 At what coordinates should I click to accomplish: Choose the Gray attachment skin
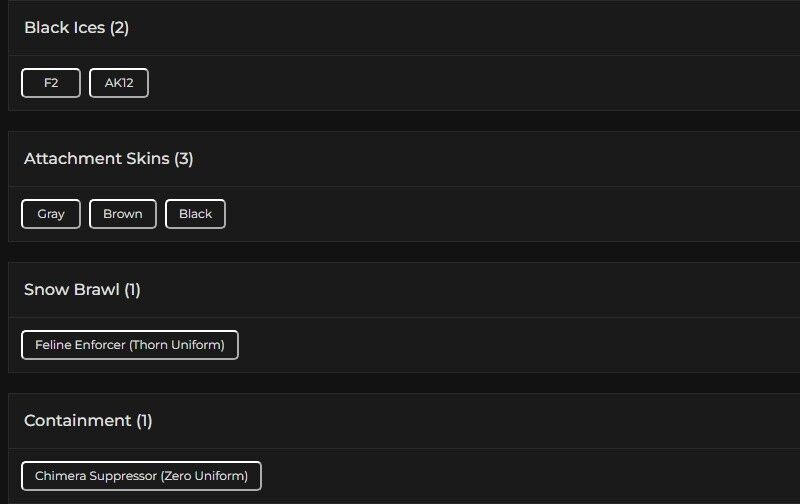pos(51,214)
